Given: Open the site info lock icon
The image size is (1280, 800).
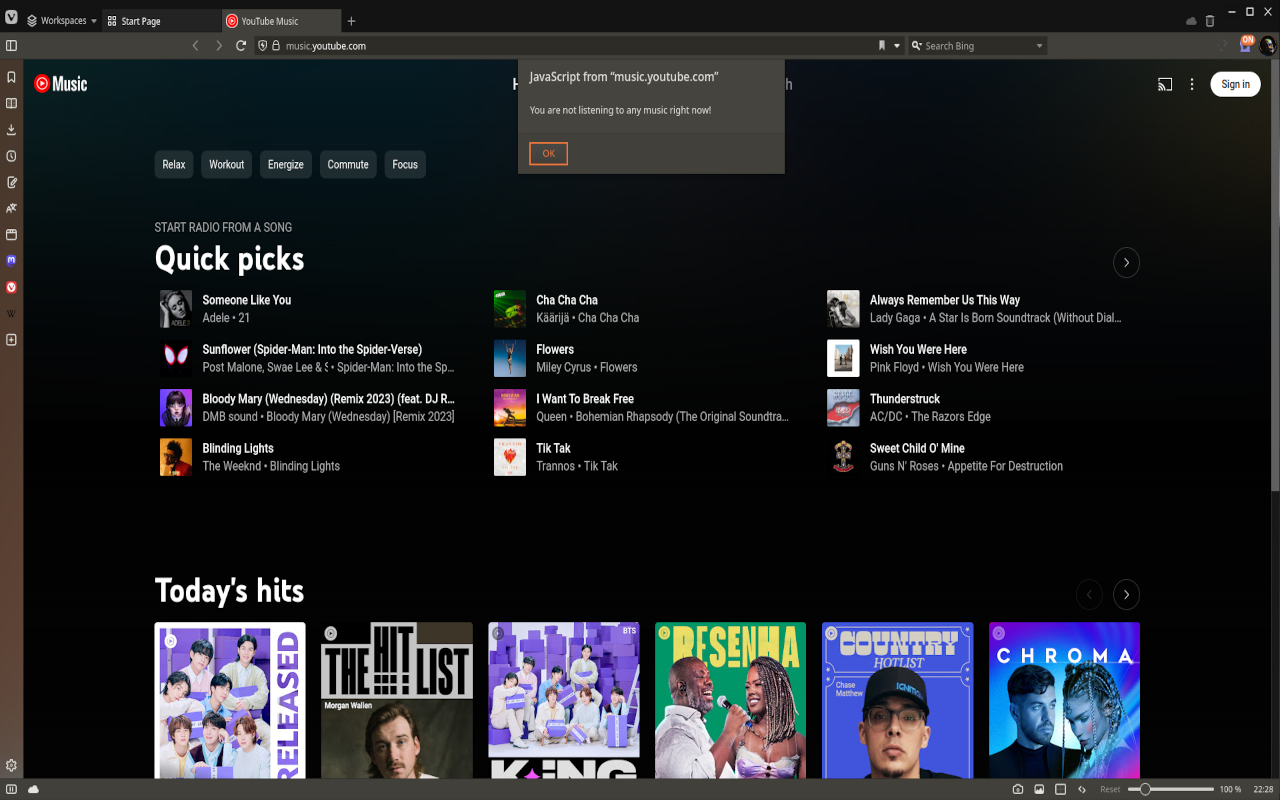Looking at the screenshot, I should click(276, 46).
